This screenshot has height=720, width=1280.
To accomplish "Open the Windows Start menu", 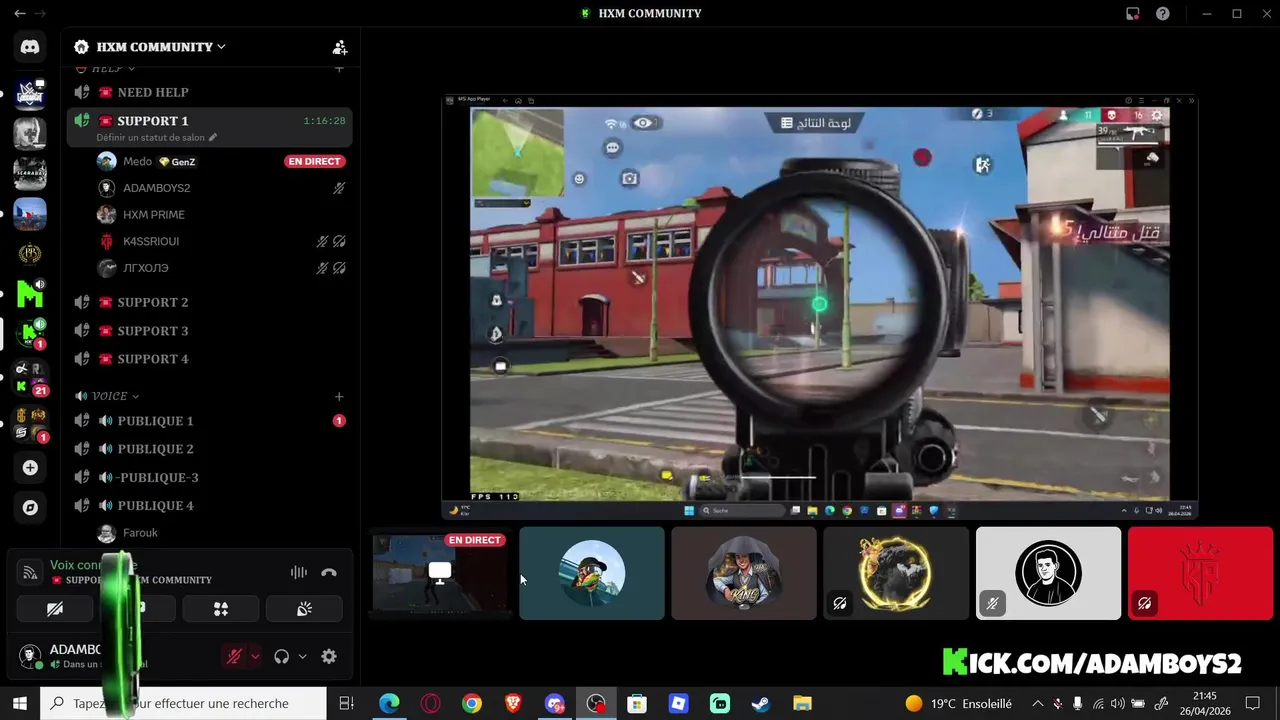I will 20,703.
